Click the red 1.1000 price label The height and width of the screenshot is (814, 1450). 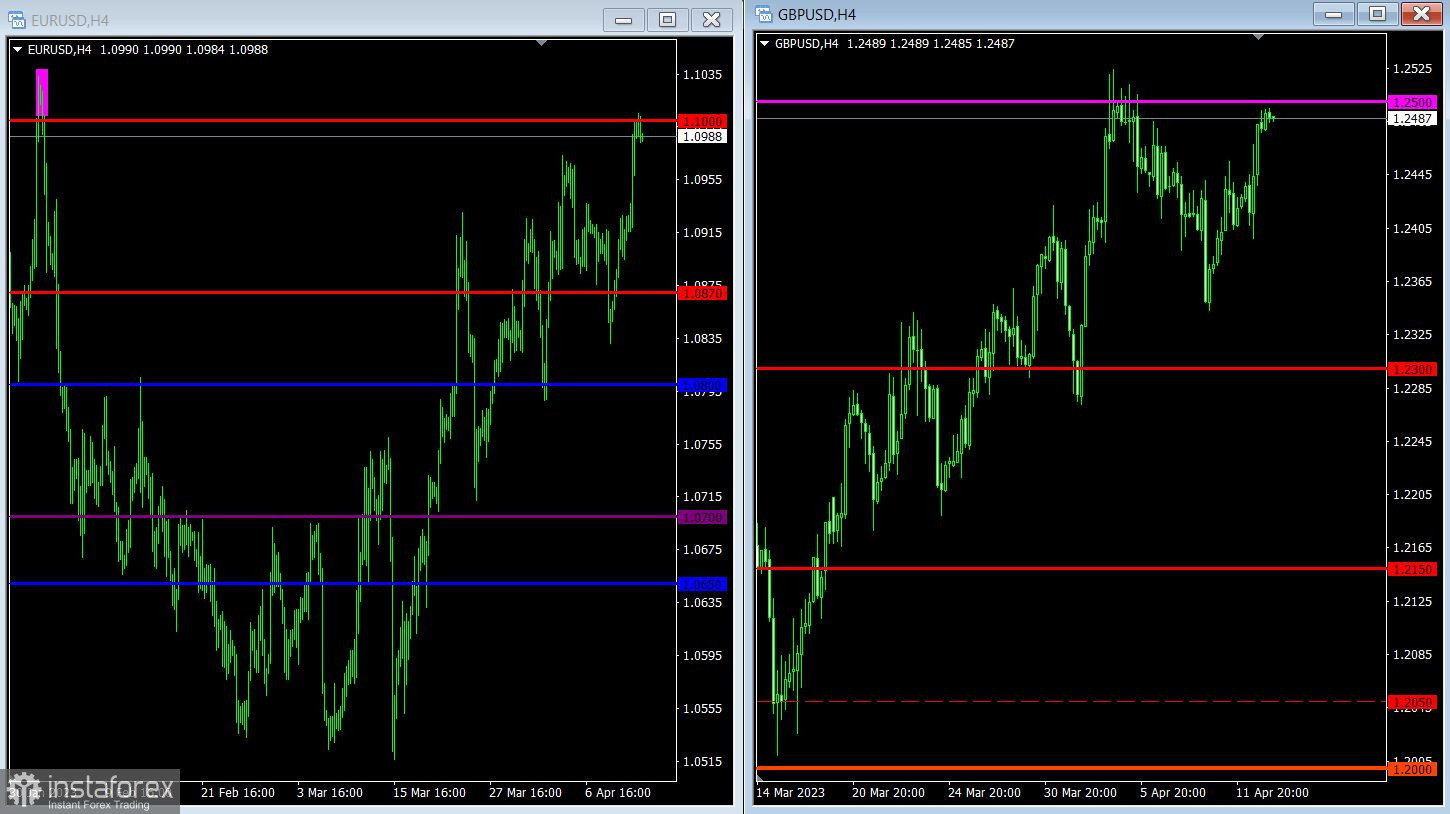click(702, 121)
